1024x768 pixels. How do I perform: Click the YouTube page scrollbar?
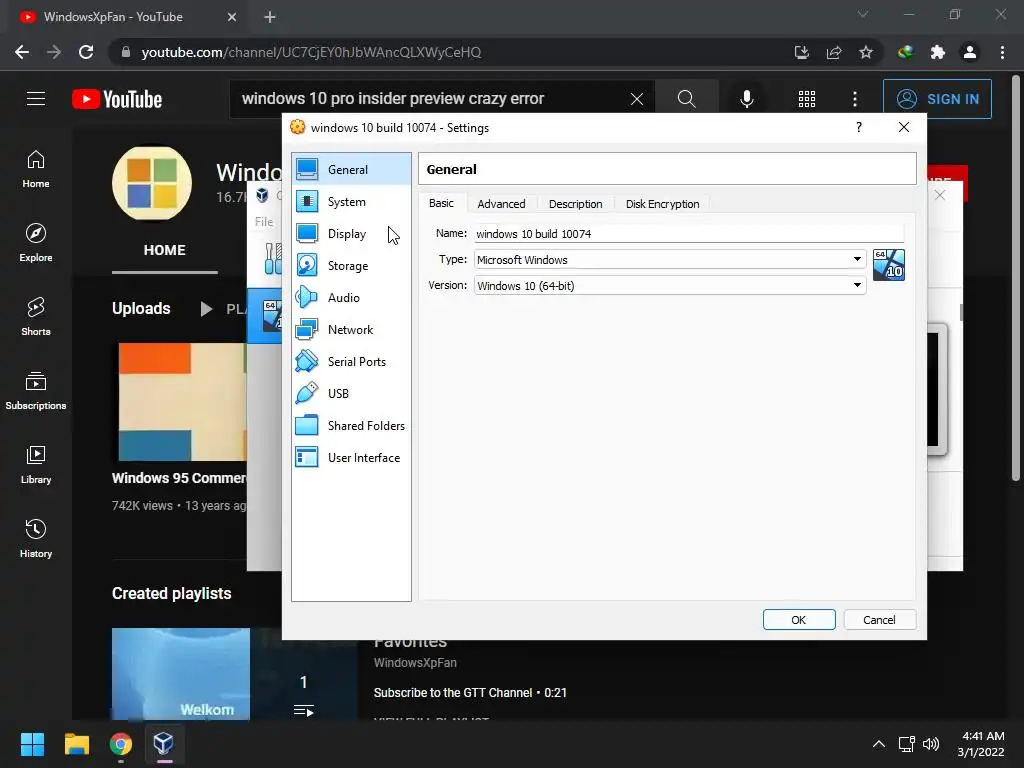click(x=1016, y=278)
